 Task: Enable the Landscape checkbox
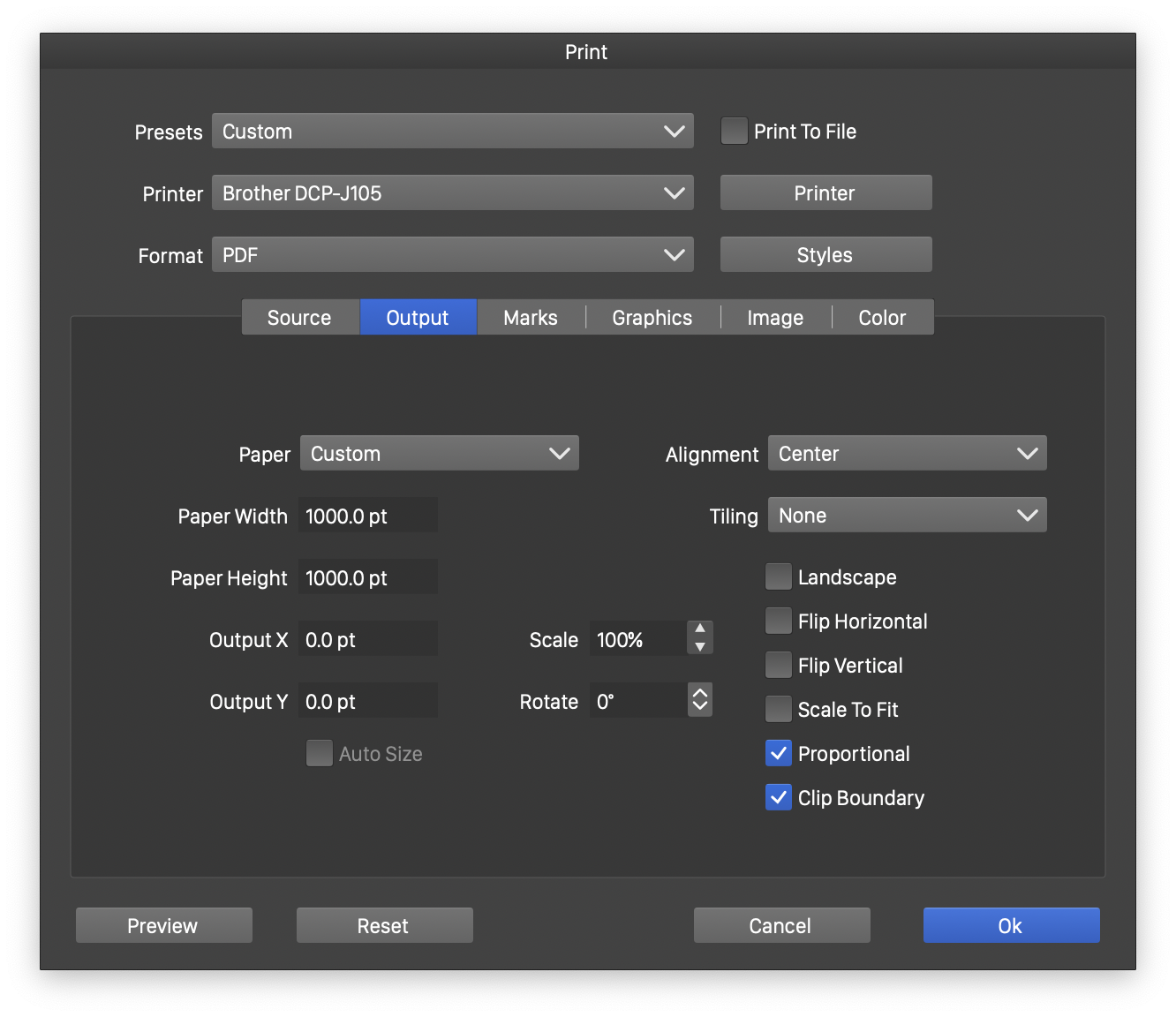tap(778, 577)
